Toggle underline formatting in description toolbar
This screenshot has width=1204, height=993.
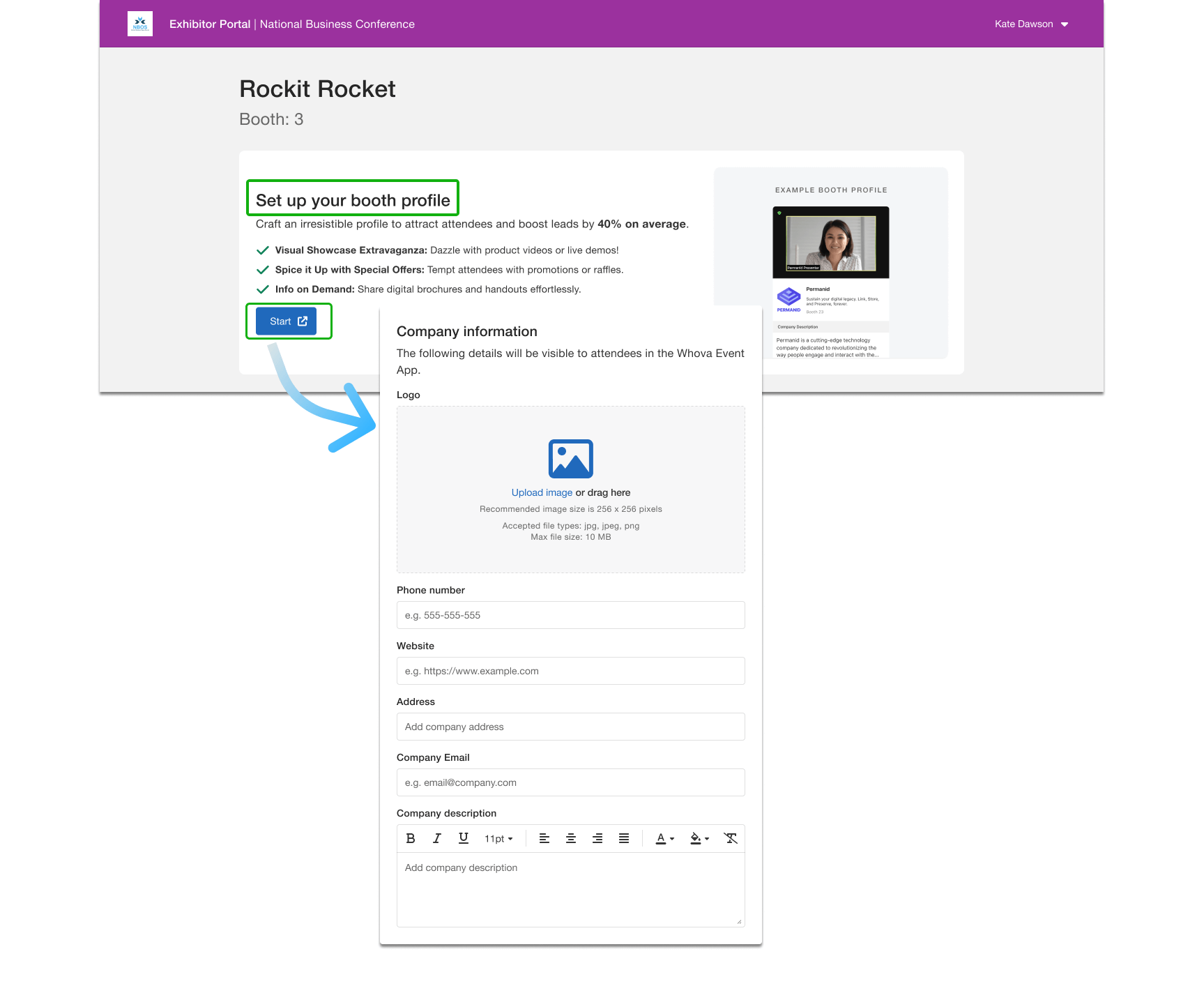[x=464, y=839]
